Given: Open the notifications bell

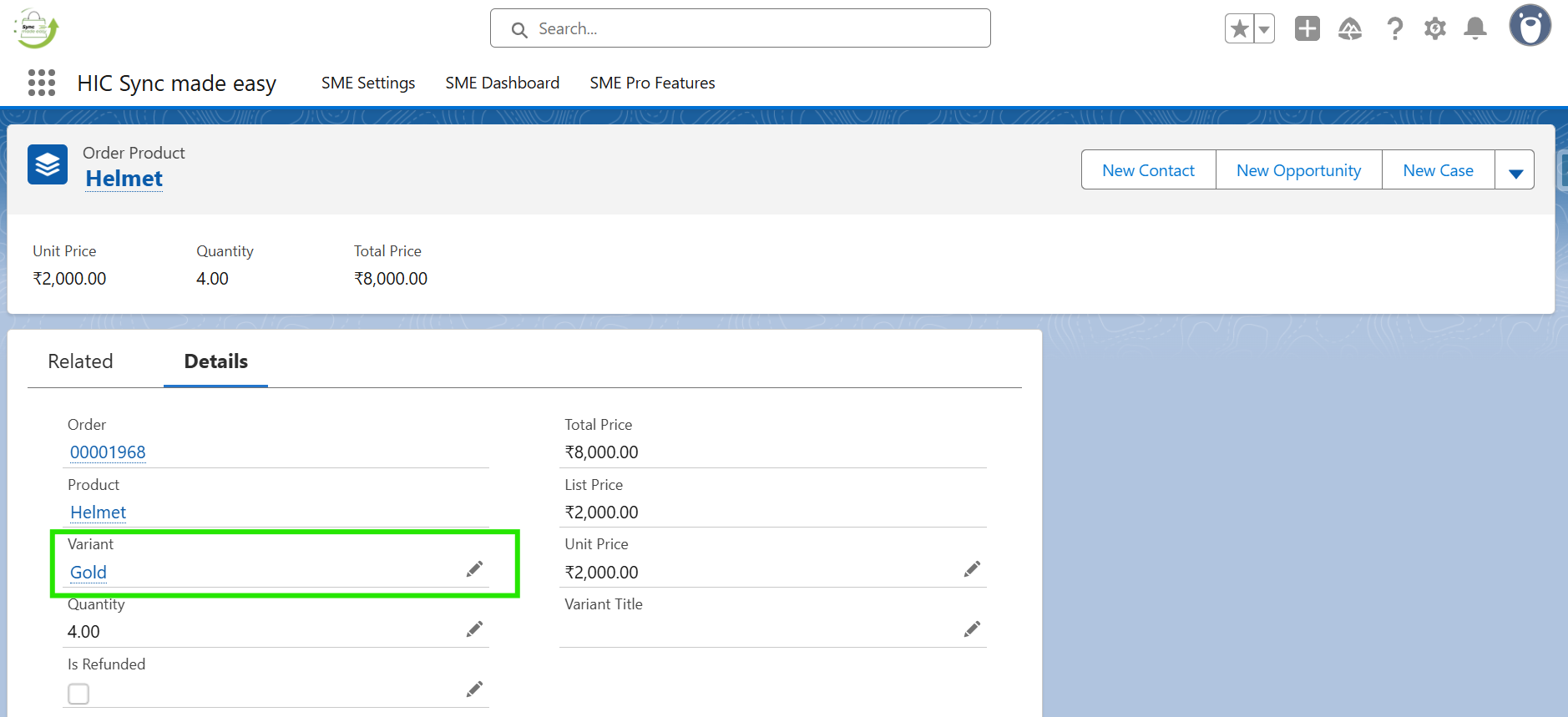Looking at the screenshot, I should pyautogui.click(x=1475, y=28).
